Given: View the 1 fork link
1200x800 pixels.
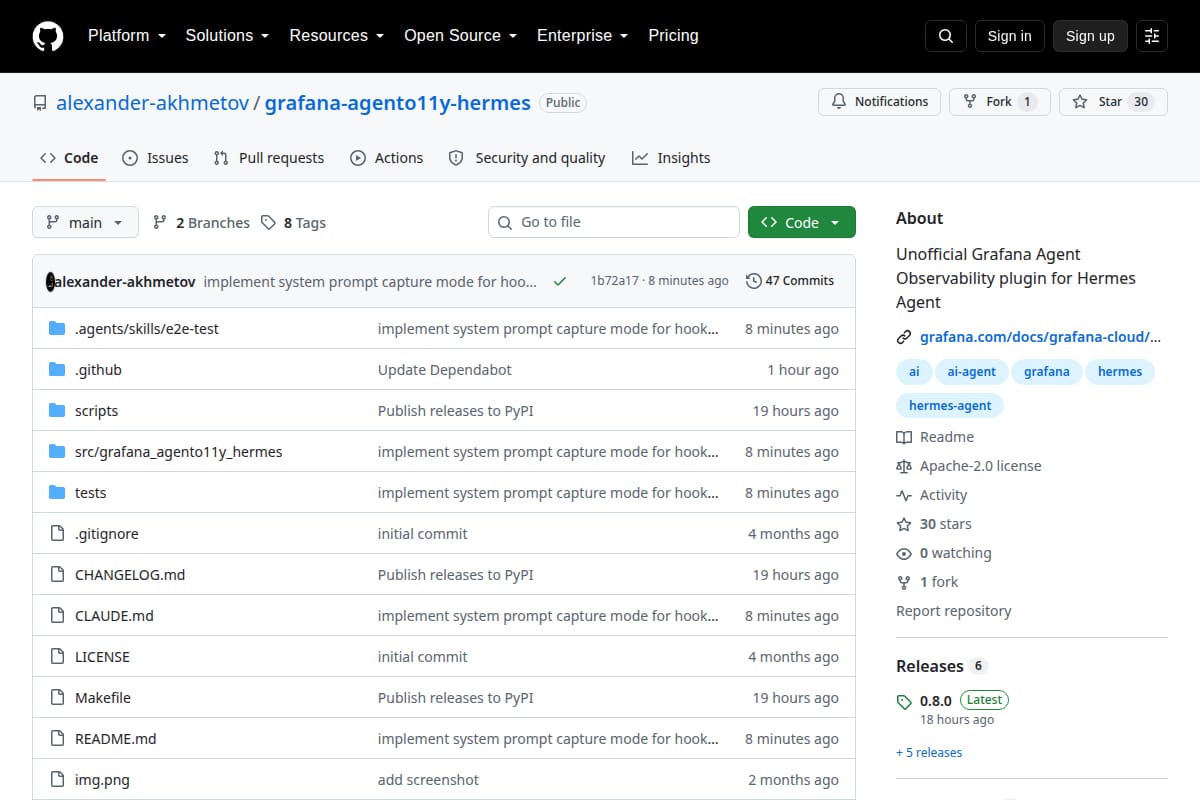Looking at the screenshot, I should 927,582.
